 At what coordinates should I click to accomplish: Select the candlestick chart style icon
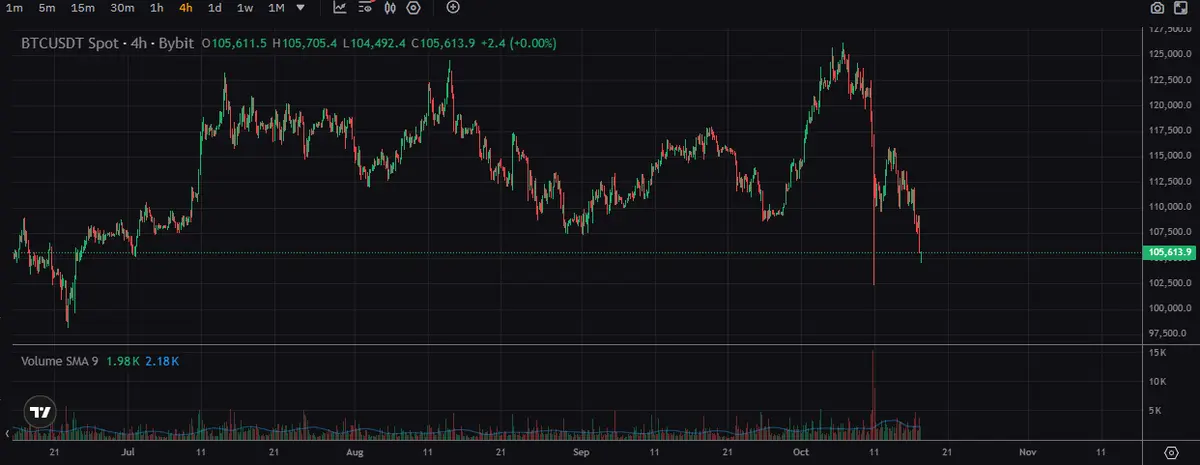pyautogui.click(x=389, y=8)
